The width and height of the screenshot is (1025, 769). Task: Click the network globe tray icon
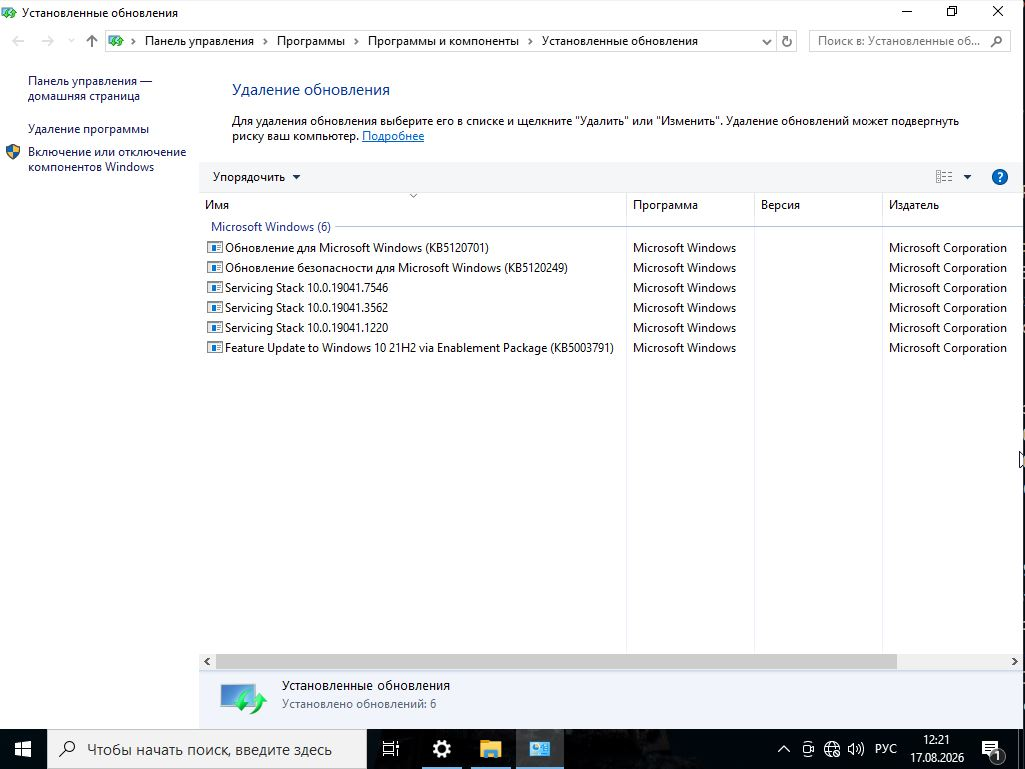[x=832, y=749]
